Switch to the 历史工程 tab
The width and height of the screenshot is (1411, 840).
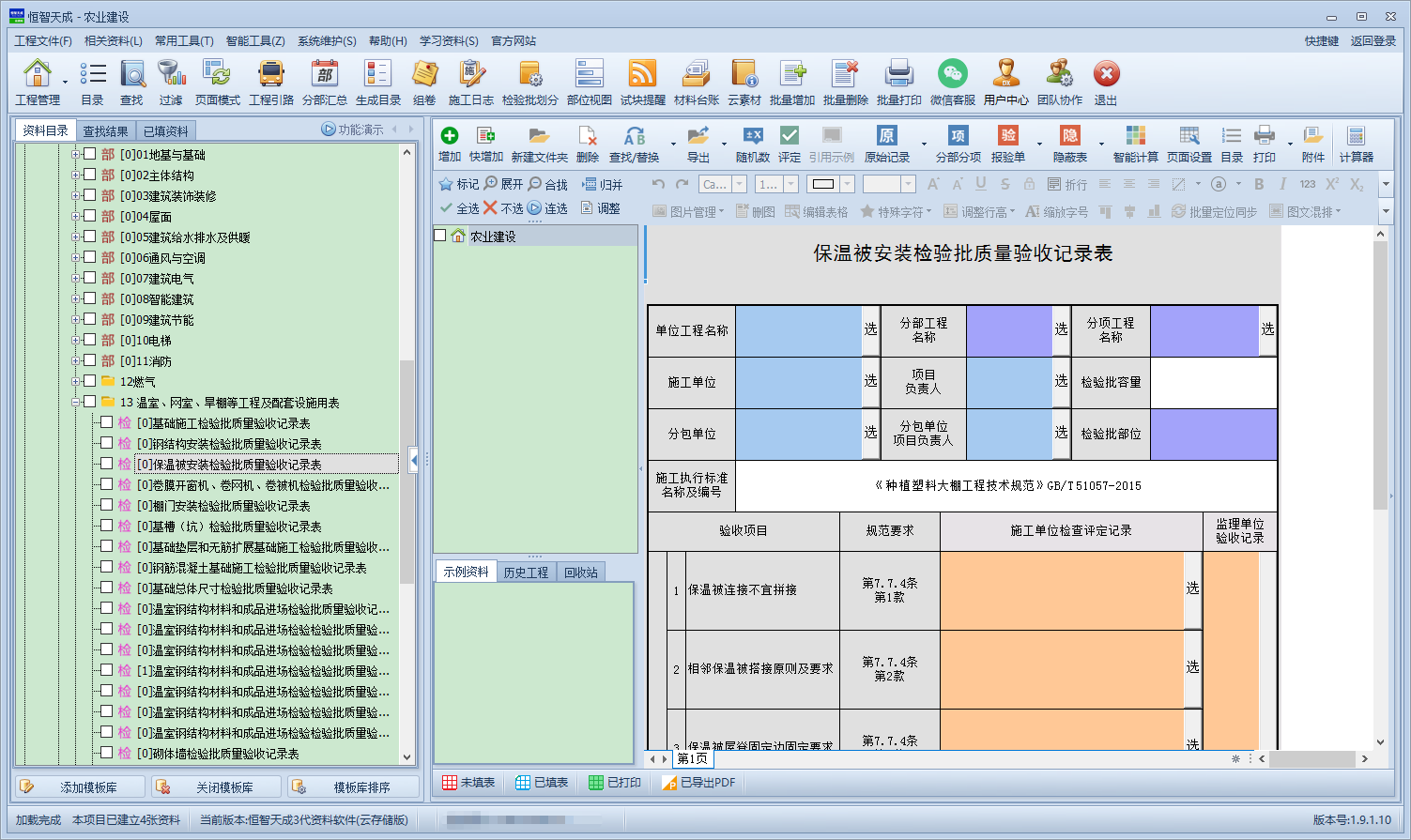pyautogui.click(x=526, y=572)
